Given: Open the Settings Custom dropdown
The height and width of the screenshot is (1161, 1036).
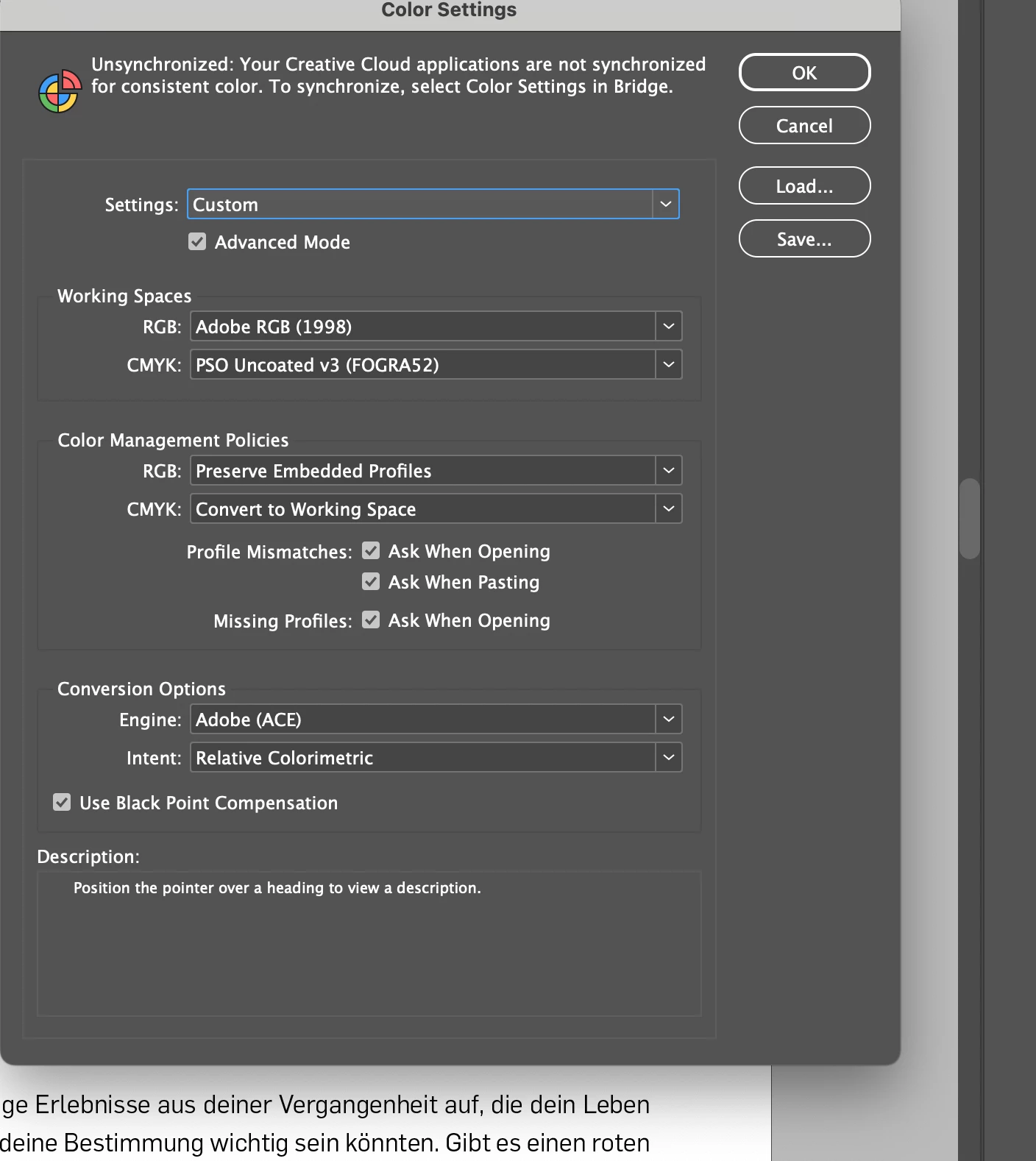Looking at the screenshot, I should point(433,204).
